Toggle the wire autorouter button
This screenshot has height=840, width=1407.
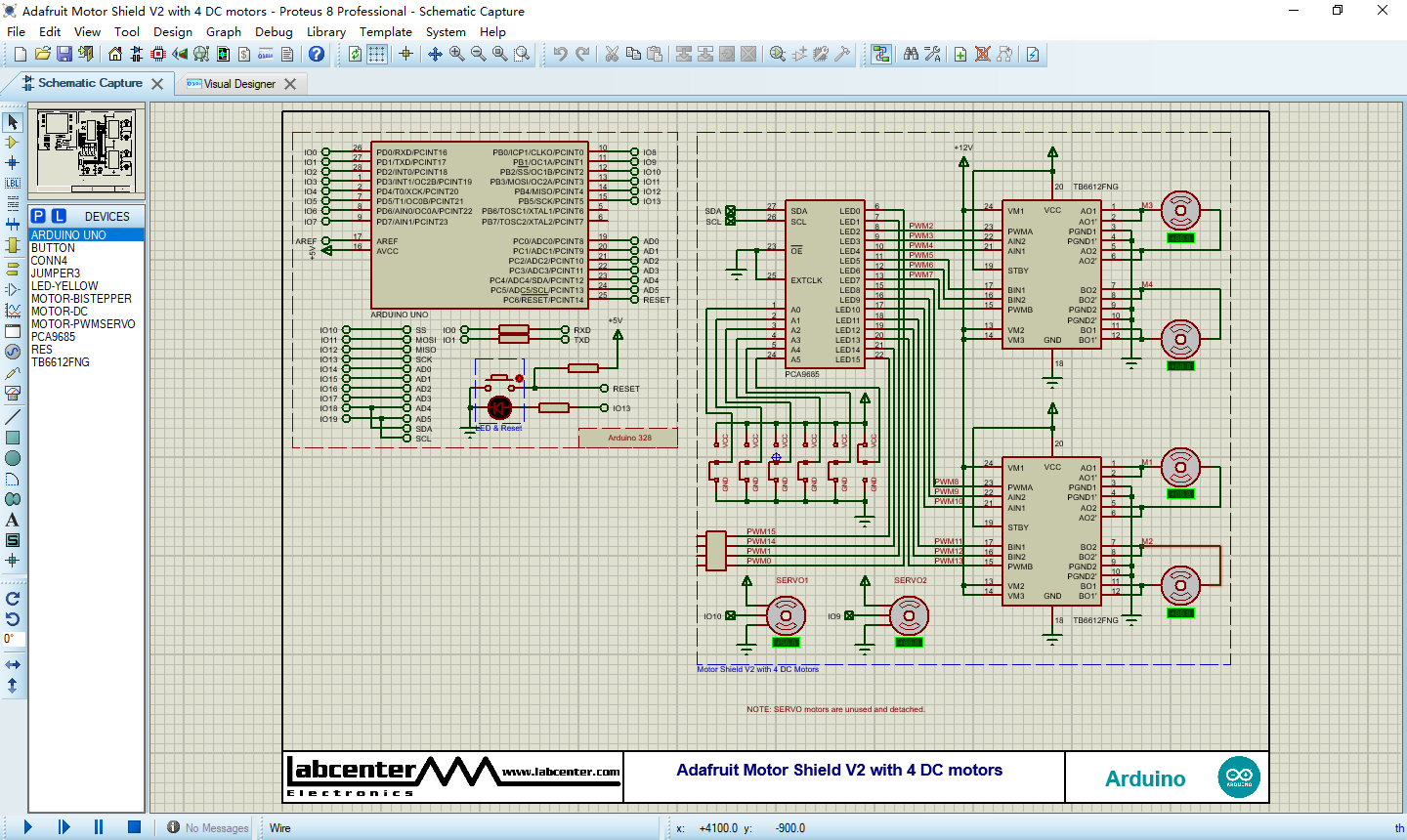click(x=881, y=55)
